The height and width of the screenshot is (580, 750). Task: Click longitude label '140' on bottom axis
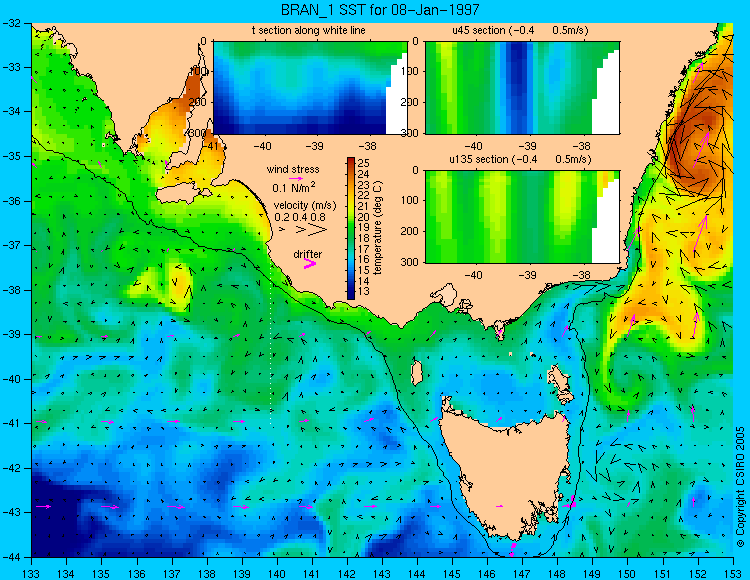pos(277,574)
